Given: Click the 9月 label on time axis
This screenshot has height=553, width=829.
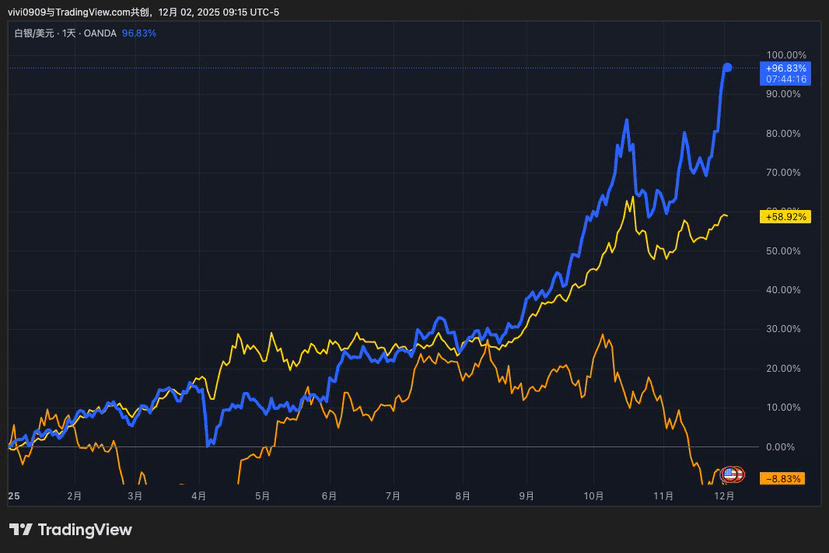Looking at the screenshot, I should coord(527,495).
